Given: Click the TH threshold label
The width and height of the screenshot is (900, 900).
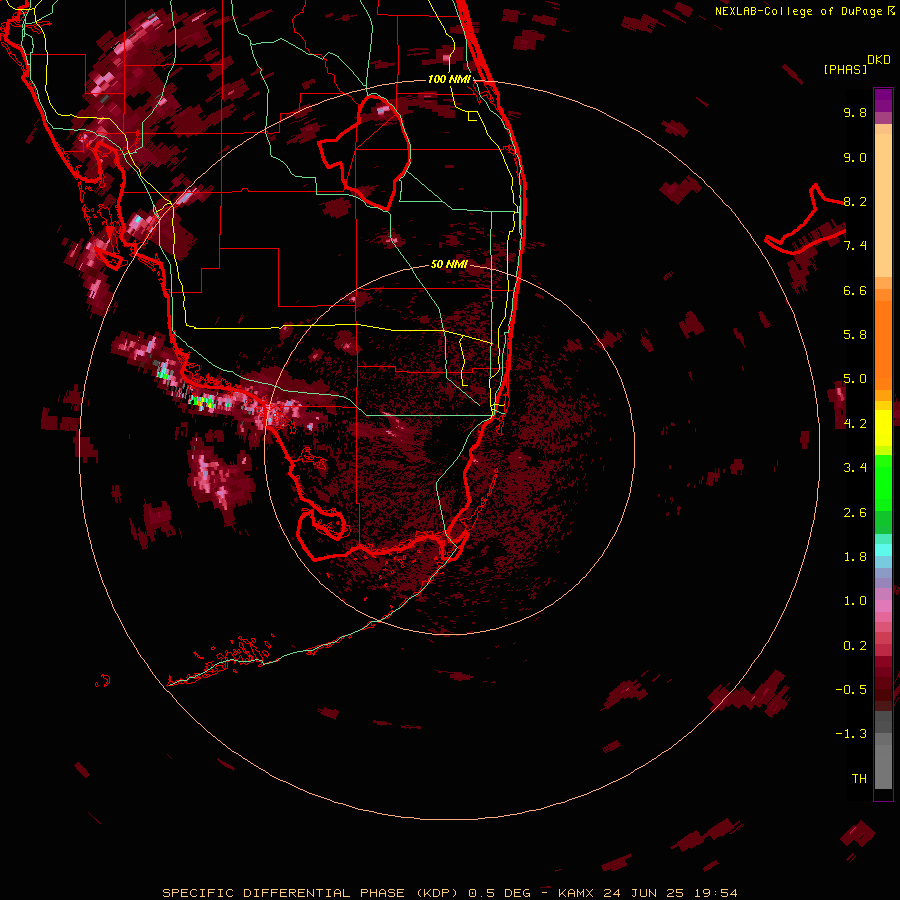Looking at the screenshot, I should pyautogui.click(x=859, y=779).
